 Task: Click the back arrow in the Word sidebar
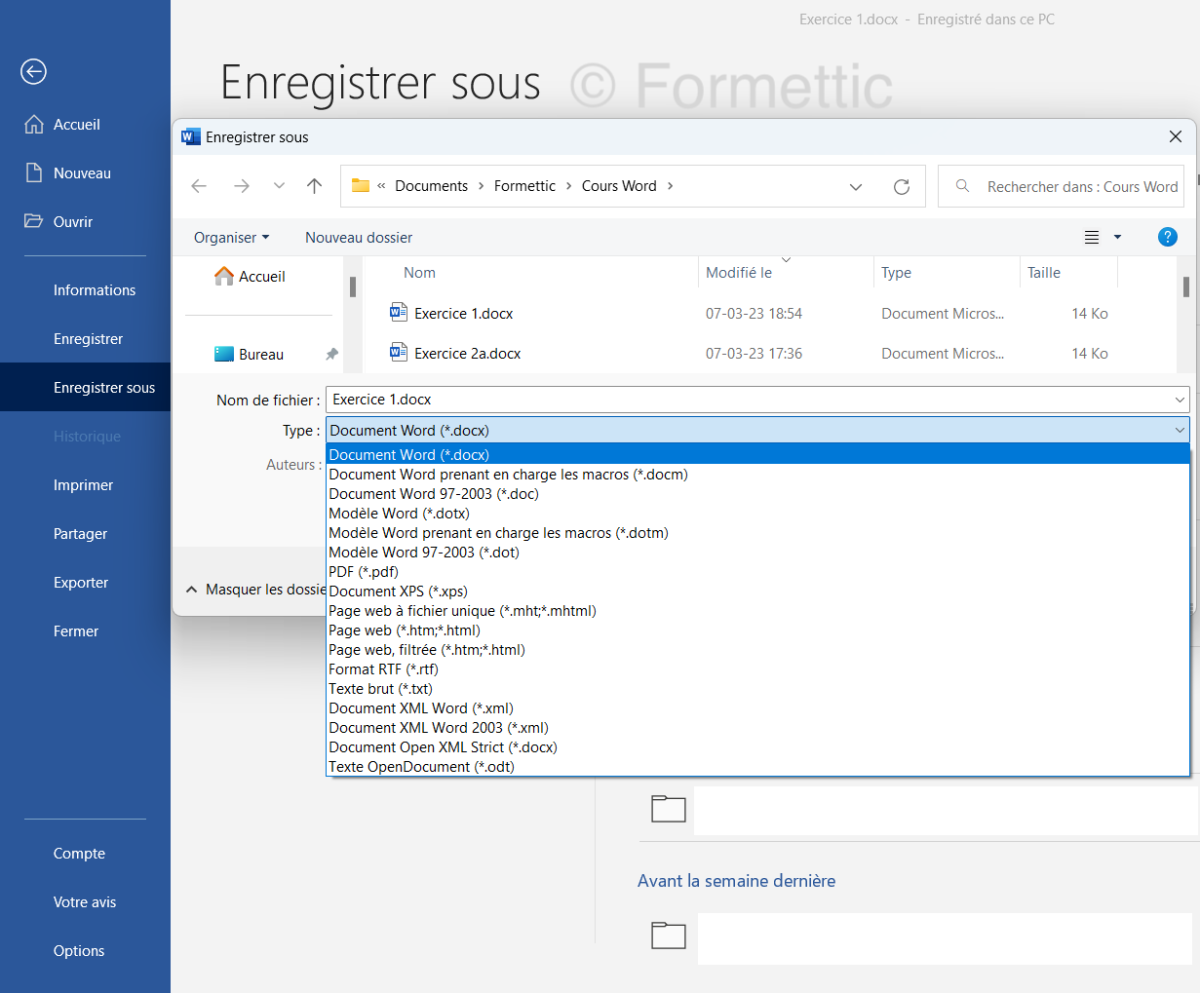coord(33,71)
